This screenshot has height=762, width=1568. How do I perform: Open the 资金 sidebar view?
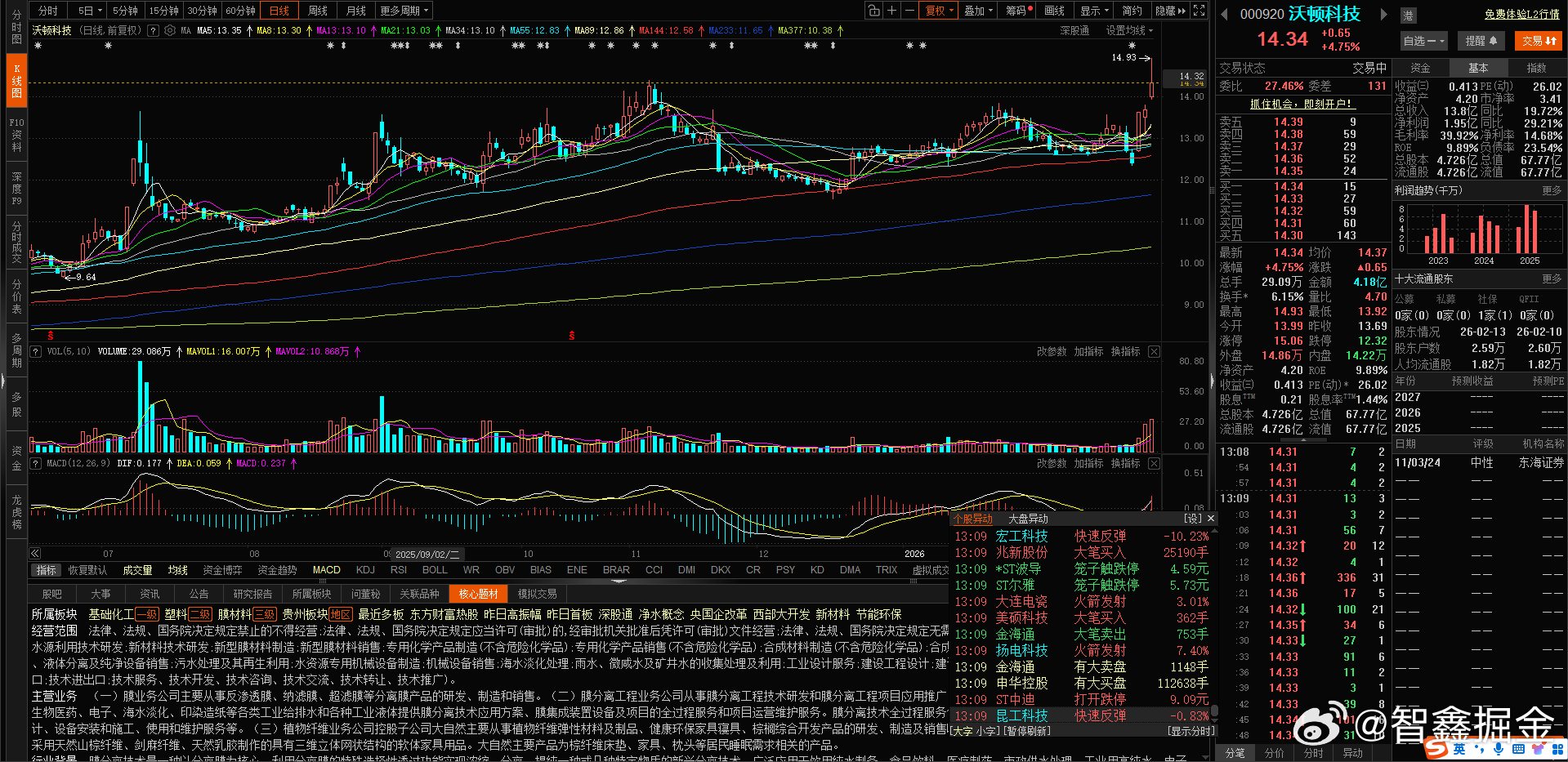(16, 458)
